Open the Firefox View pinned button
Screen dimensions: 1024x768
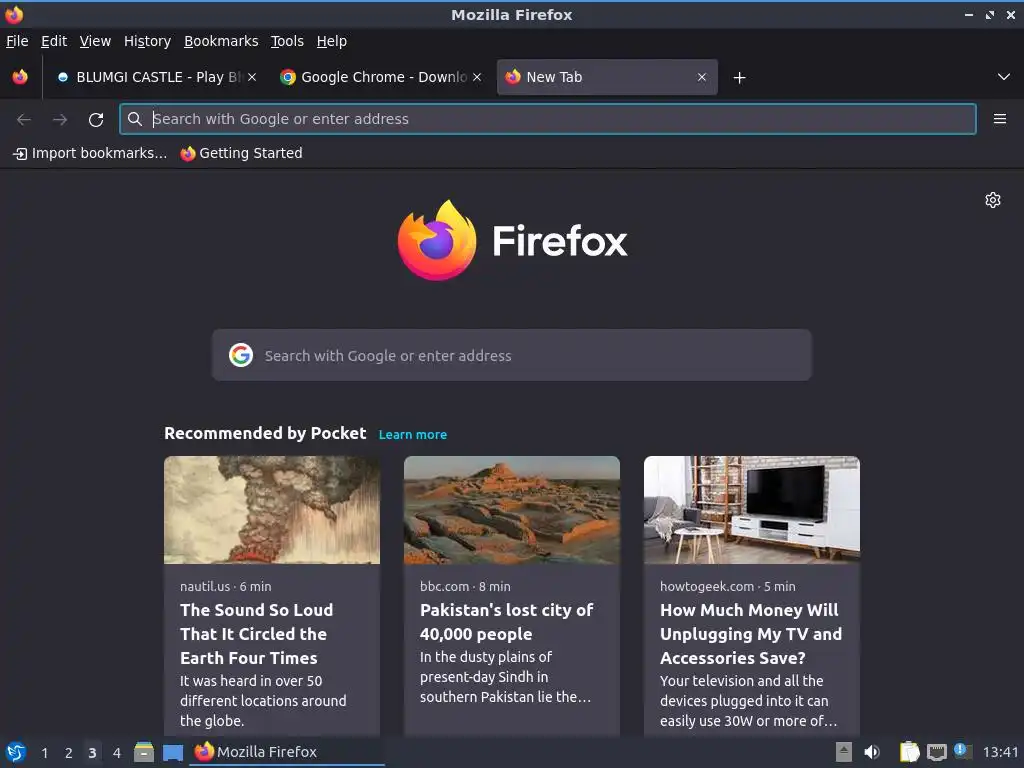(20, 77)
